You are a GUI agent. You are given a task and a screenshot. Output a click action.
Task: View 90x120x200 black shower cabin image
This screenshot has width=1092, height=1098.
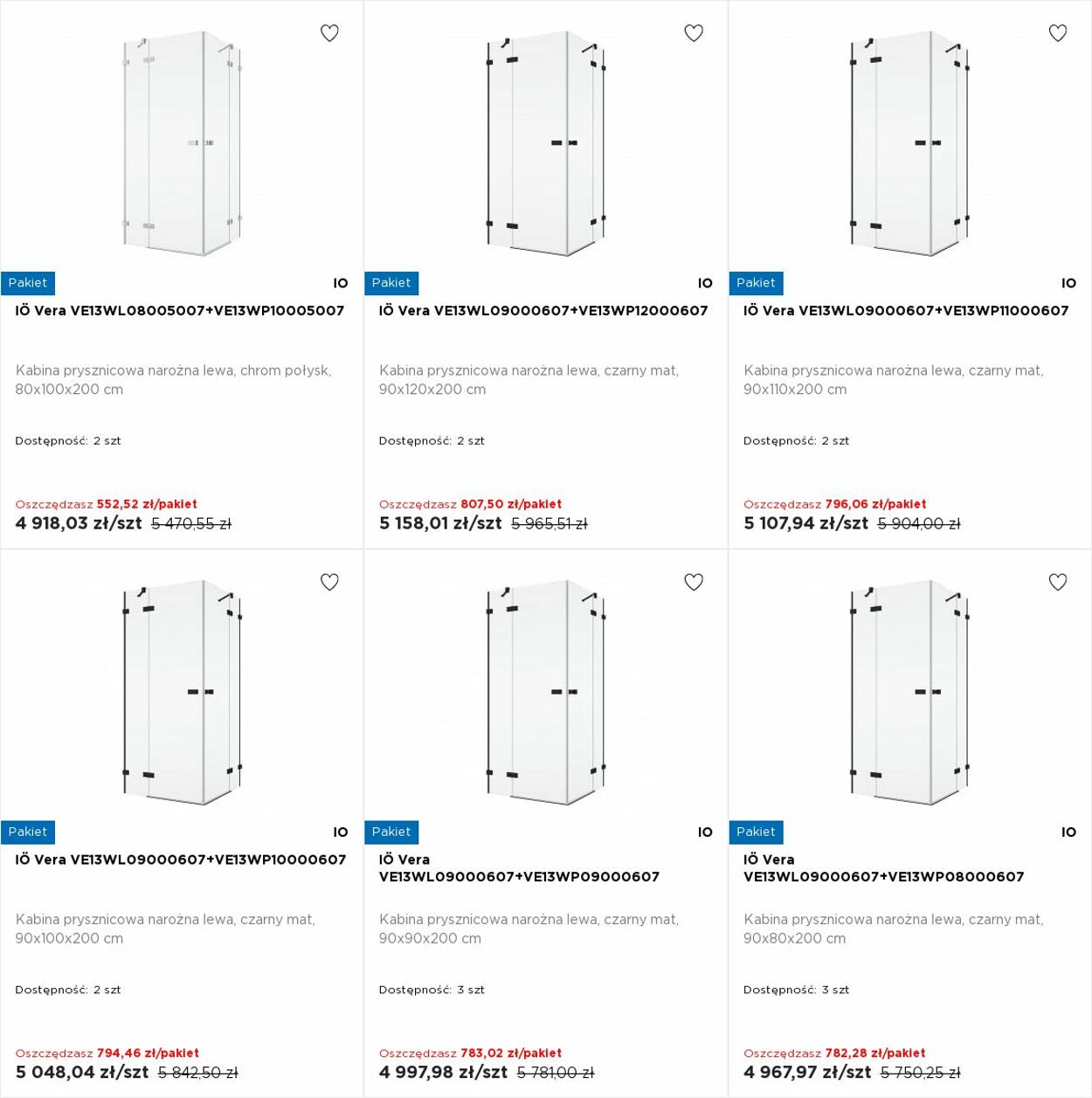tap(546, 144)
